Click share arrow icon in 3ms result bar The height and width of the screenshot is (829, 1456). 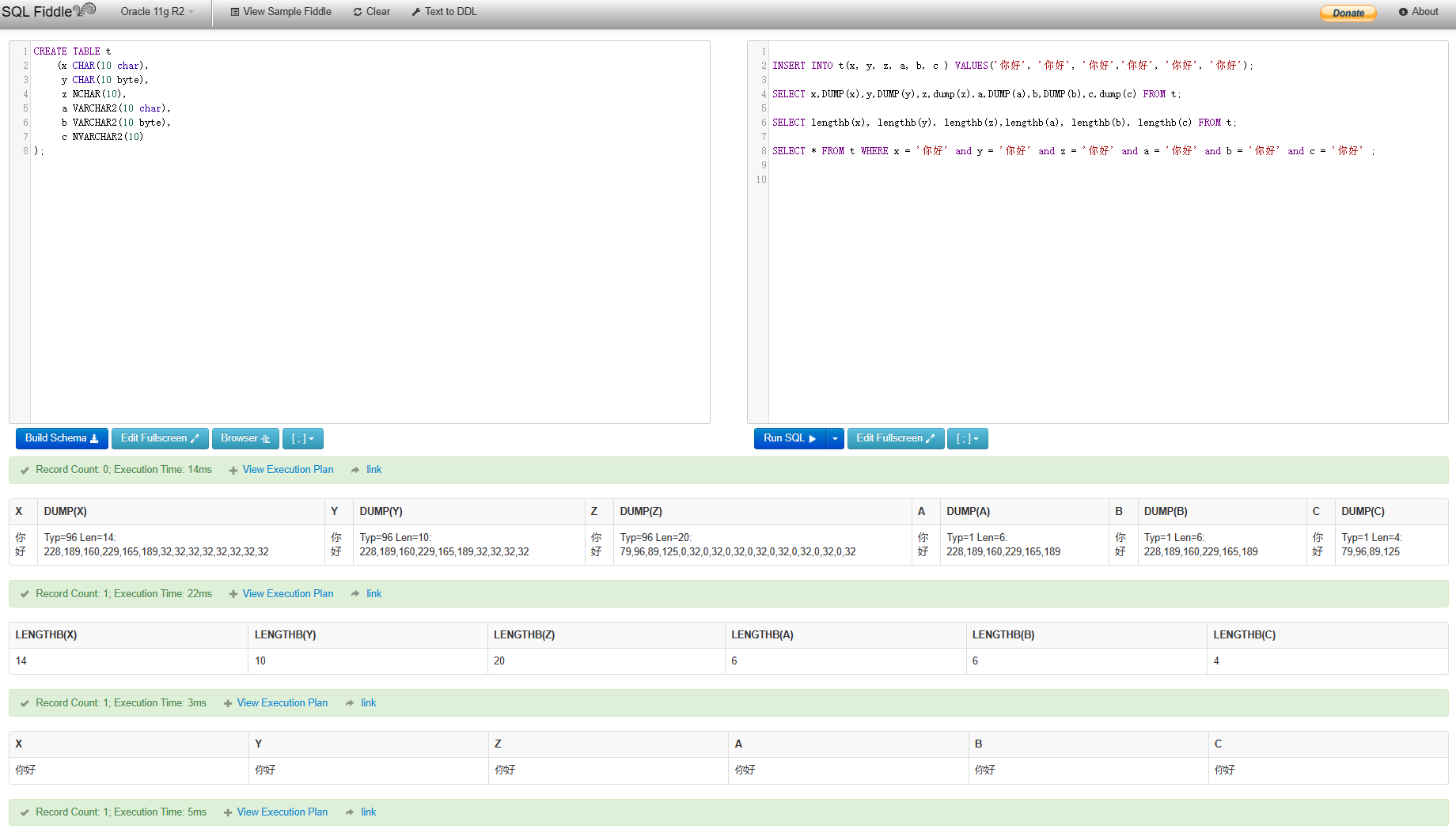[350, 703]
